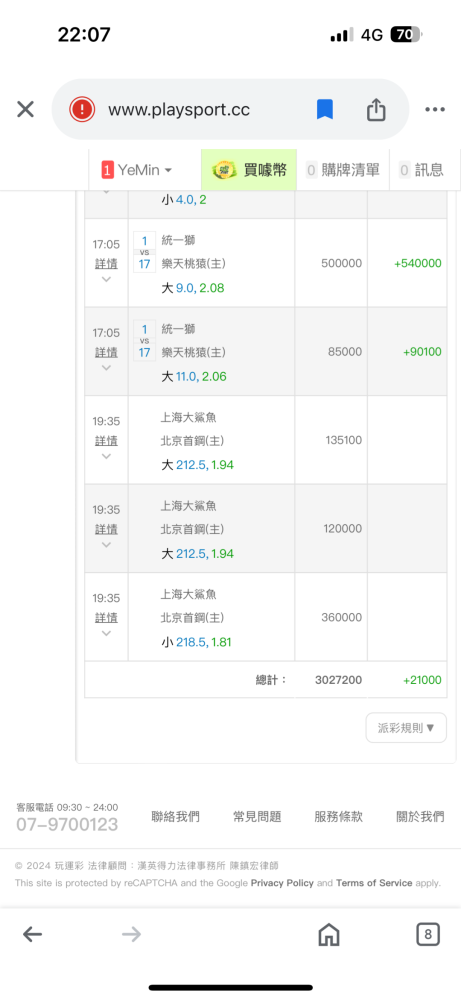This screenshot has width=461, height=1000.
Task: Tap the www.playsport.cc address field
Action: (x=179, y=110)
